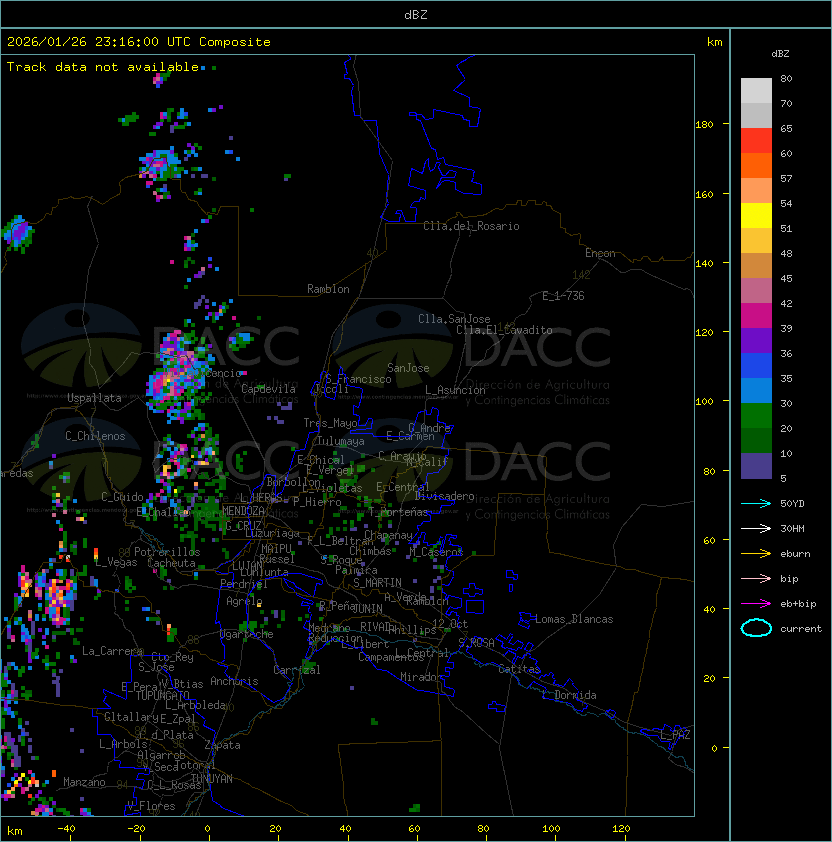Click 'Track data not available' message
The width and height of the screenshot is (832, 842).
click(x=103, y=66)
